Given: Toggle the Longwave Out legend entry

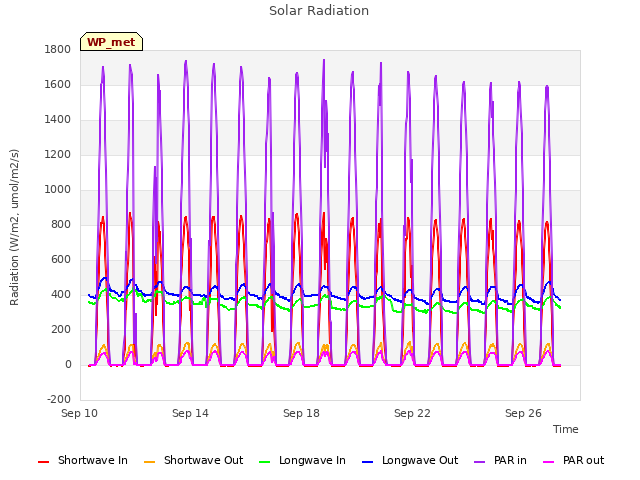Looking at the screenshot, I should [410, 460].
